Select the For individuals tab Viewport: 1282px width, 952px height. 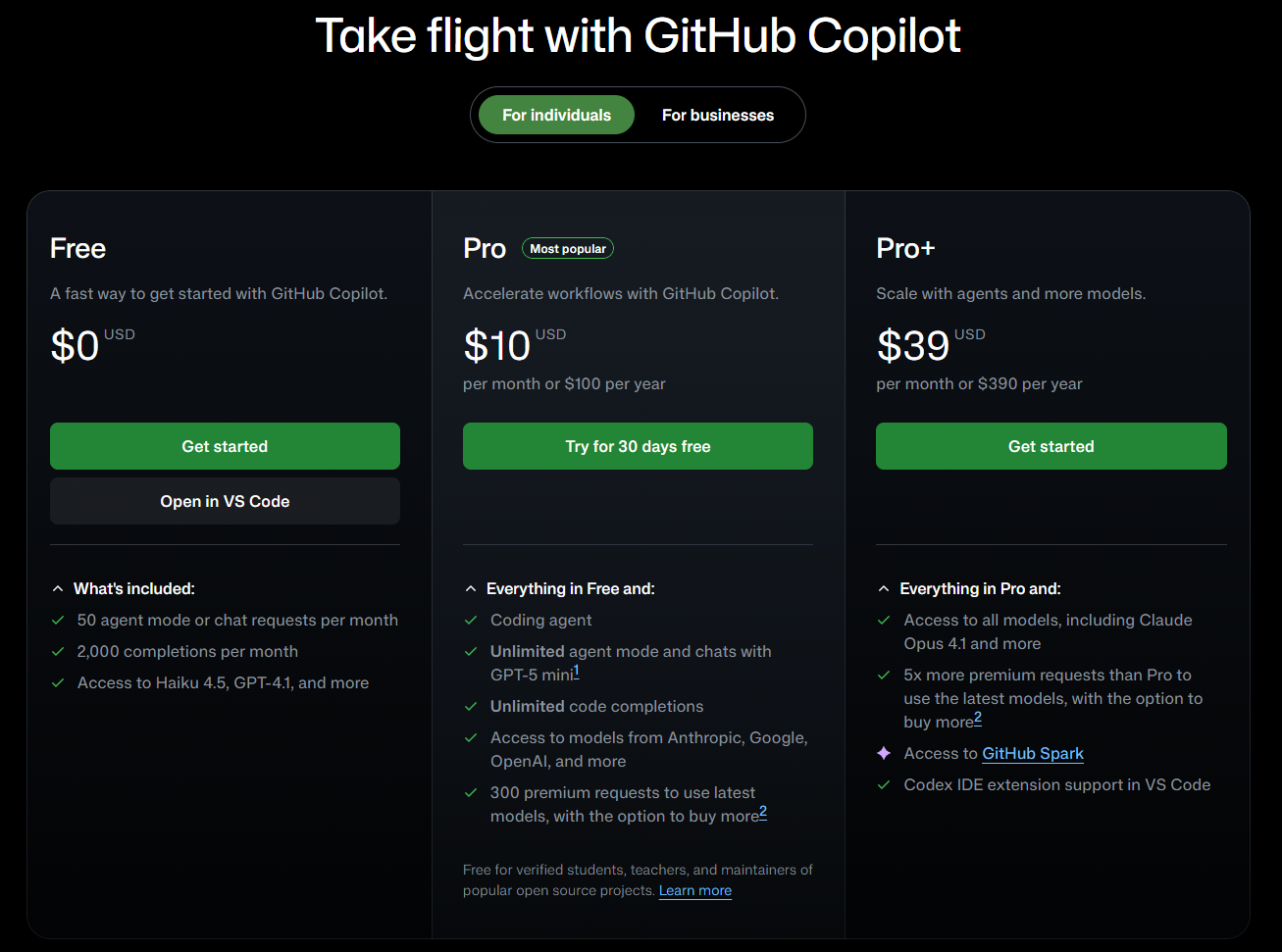(556, 115)
